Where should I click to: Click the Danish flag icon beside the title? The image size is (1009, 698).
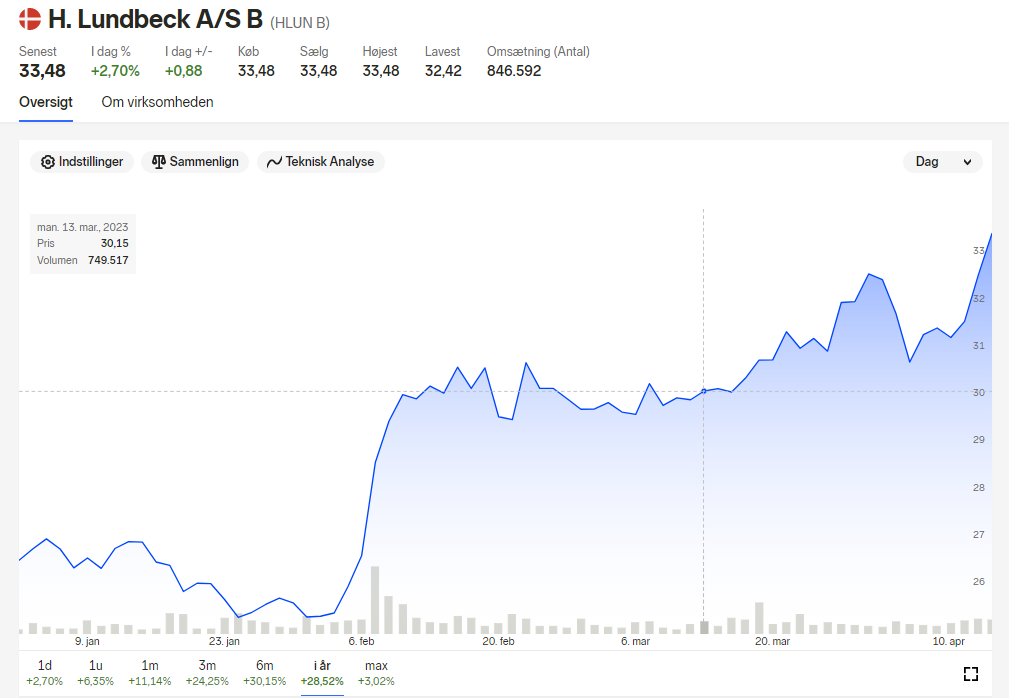click(x=30, y=19)
